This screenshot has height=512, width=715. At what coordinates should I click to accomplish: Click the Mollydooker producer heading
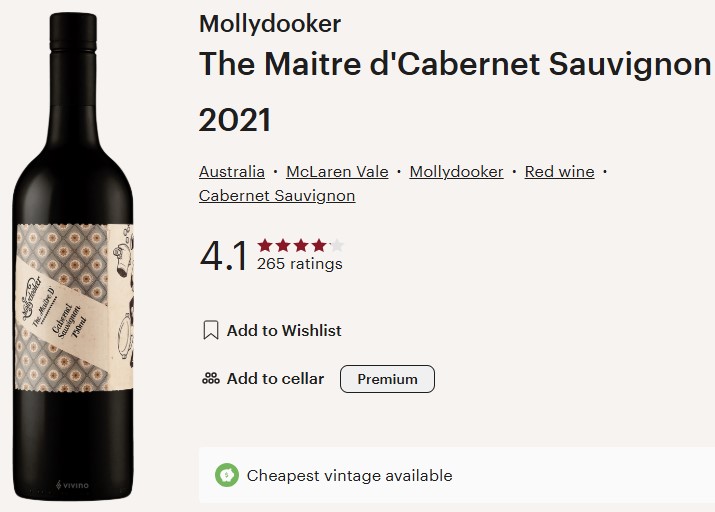[270, 24]
